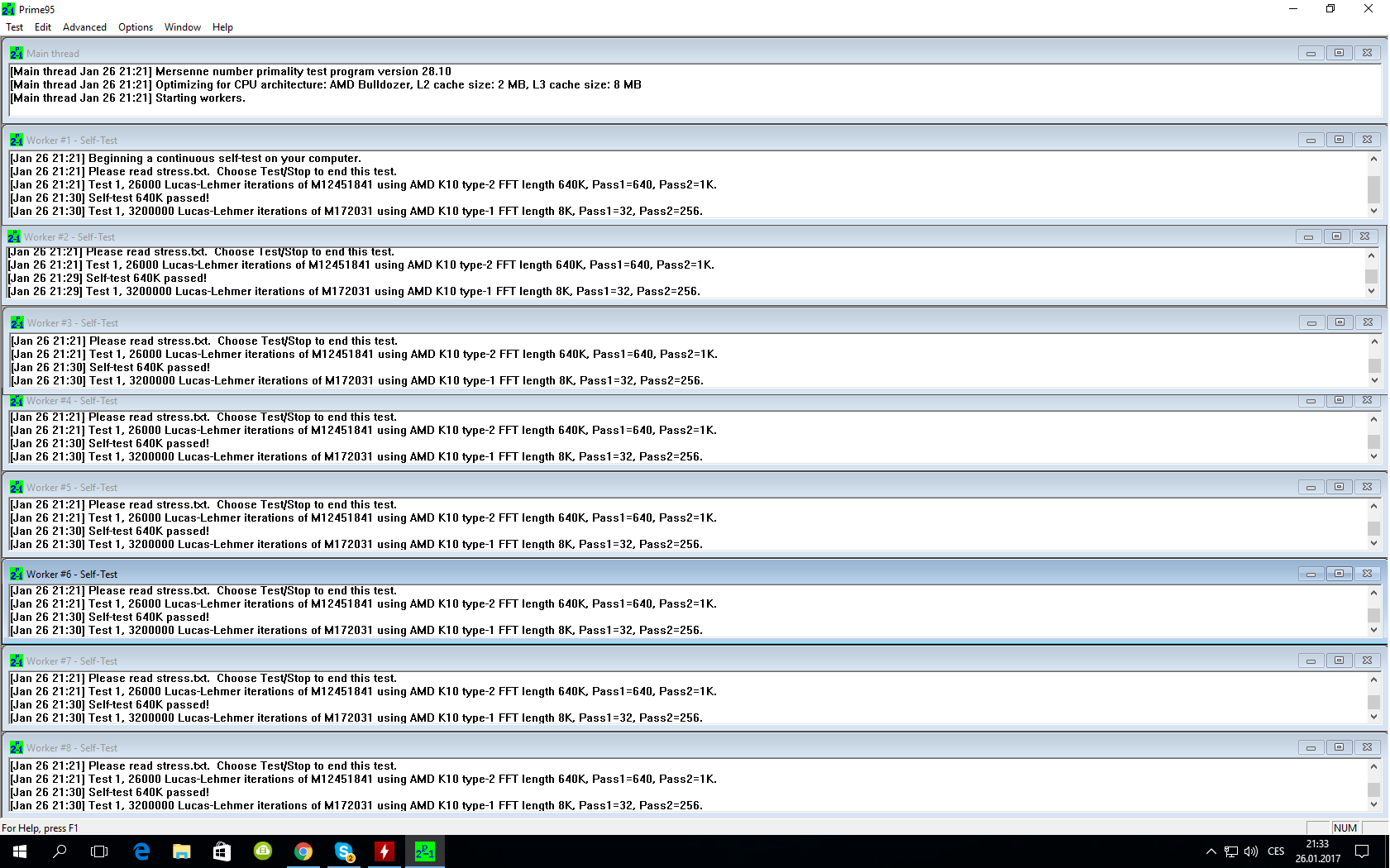
Task: Click the Worker #6 window icon
Action: tap(17, 574)
